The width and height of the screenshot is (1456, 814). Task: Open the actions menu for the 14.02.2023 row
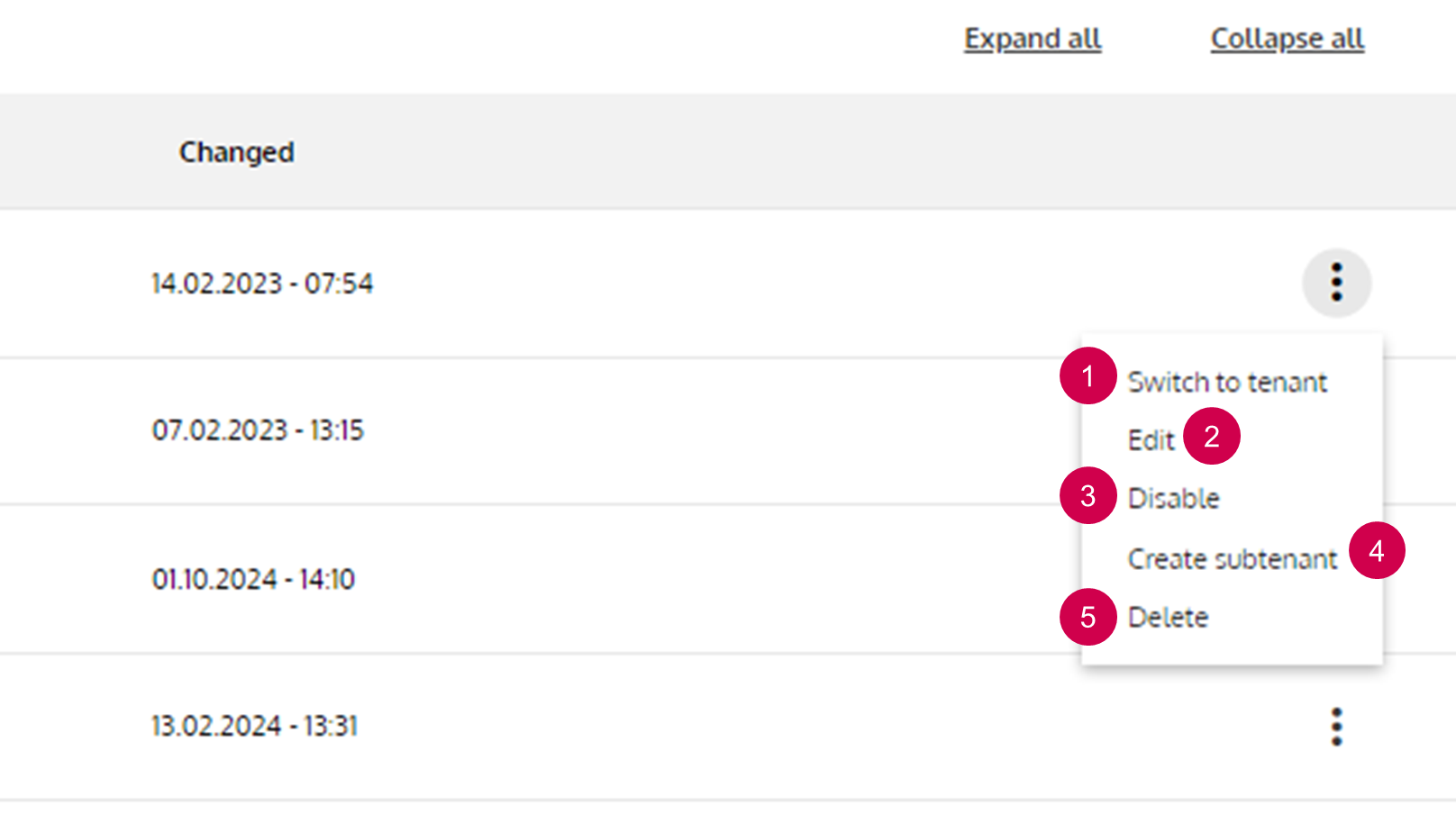[1336, 283]
